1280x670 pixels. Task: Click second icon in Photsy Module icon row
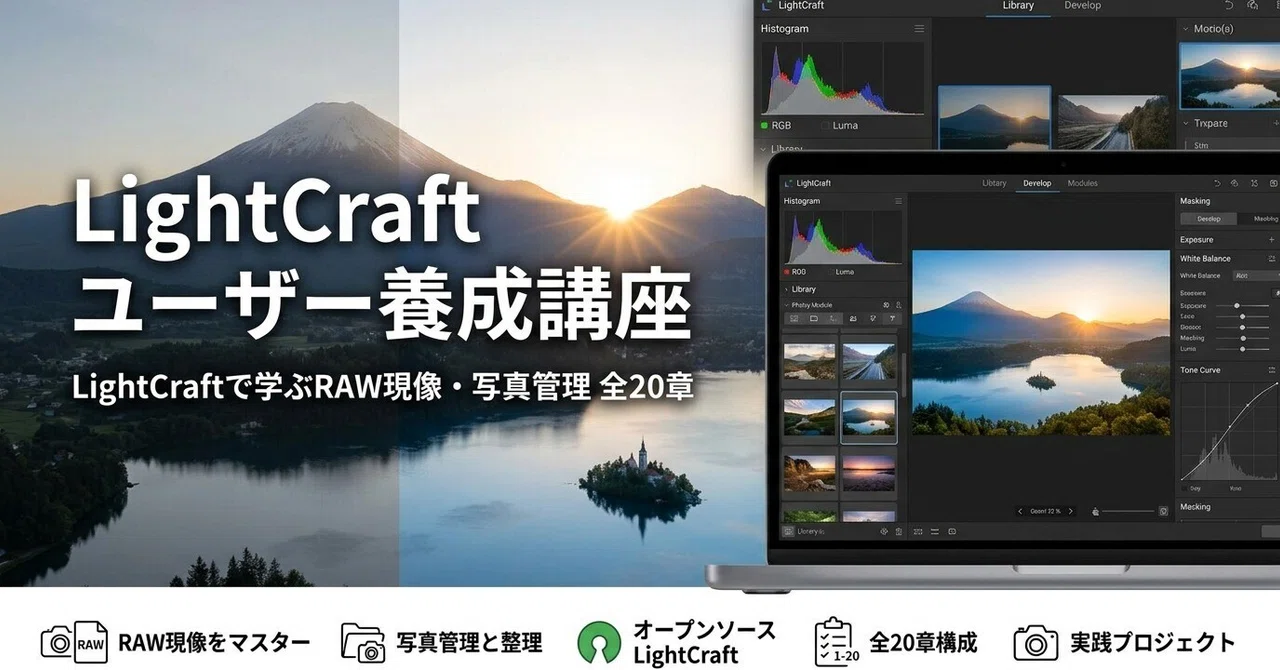coord(814,319)
